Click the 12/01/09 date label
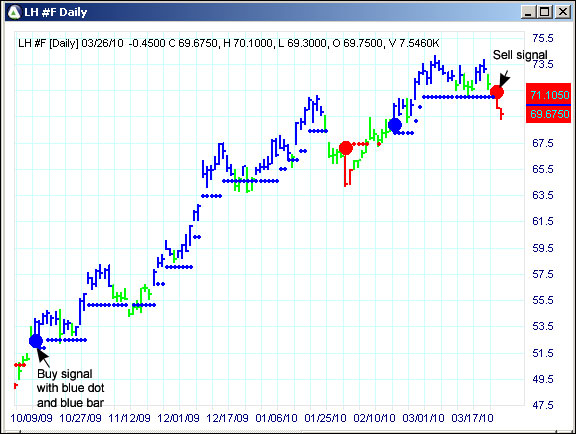The height and width of the screenshot is (434, 576). (x=179, y=418)
